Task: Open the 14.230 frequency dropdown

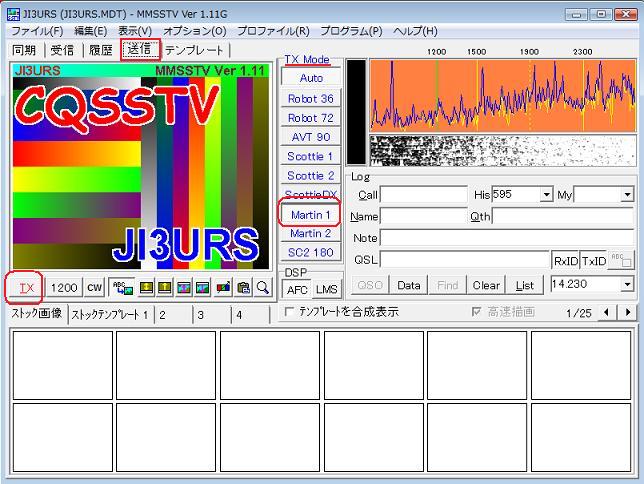Action: 627,284
